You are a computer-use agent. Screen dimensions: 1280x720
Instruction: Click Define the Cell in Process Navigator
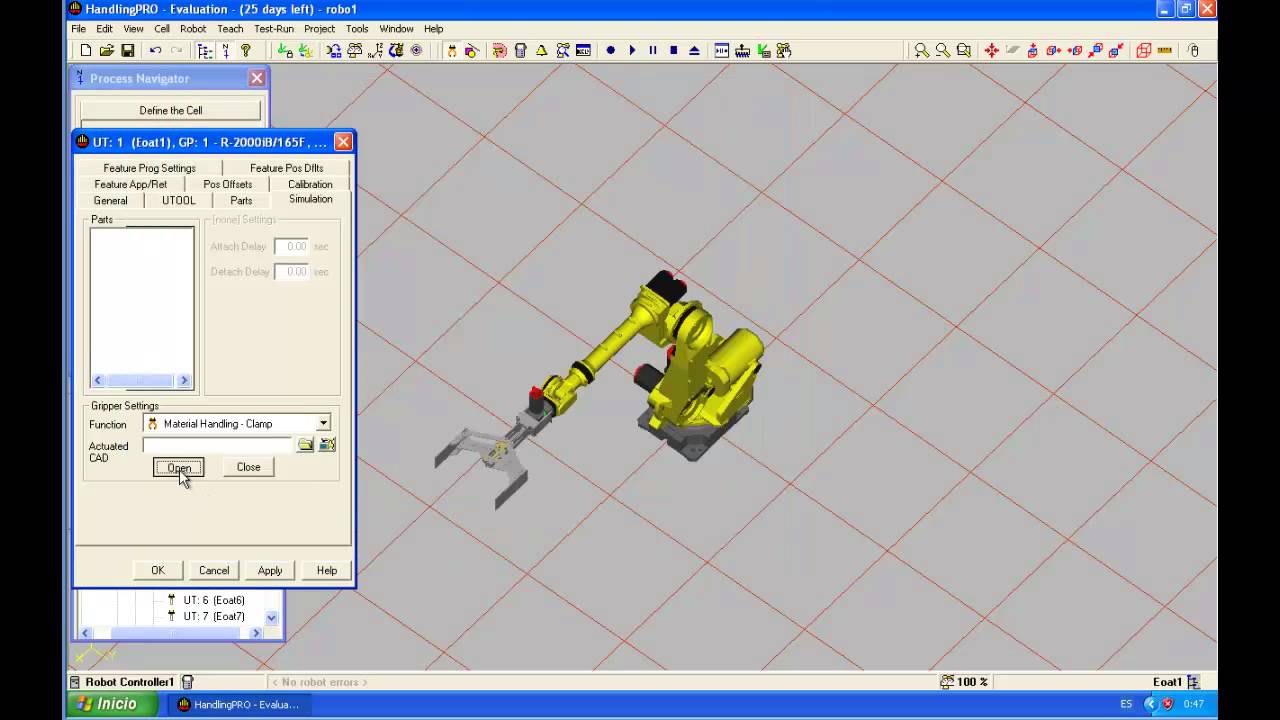click(x=170, y=110)
